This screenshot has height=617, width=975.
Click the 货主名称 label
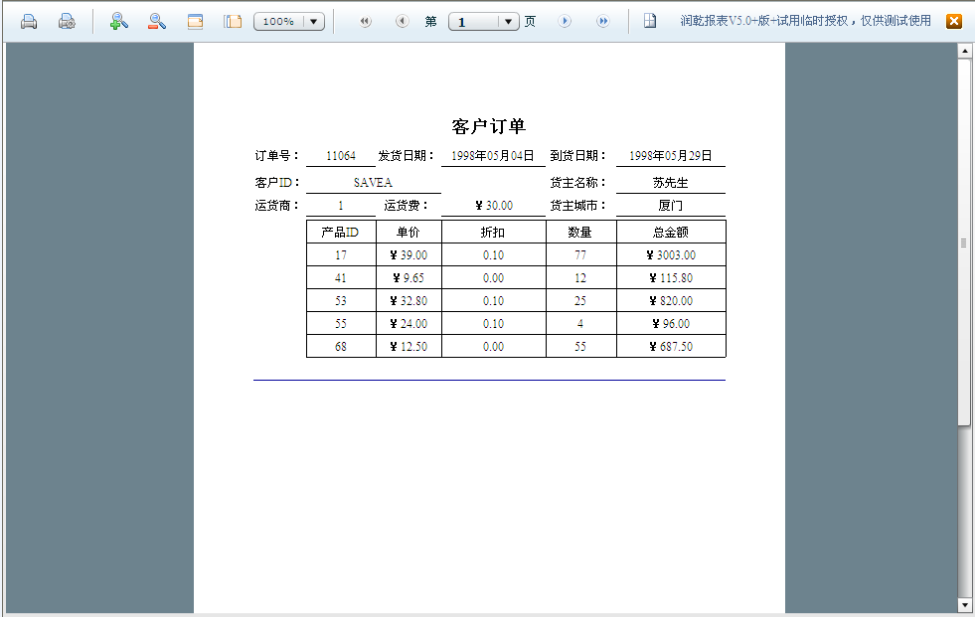coord(578,183)
